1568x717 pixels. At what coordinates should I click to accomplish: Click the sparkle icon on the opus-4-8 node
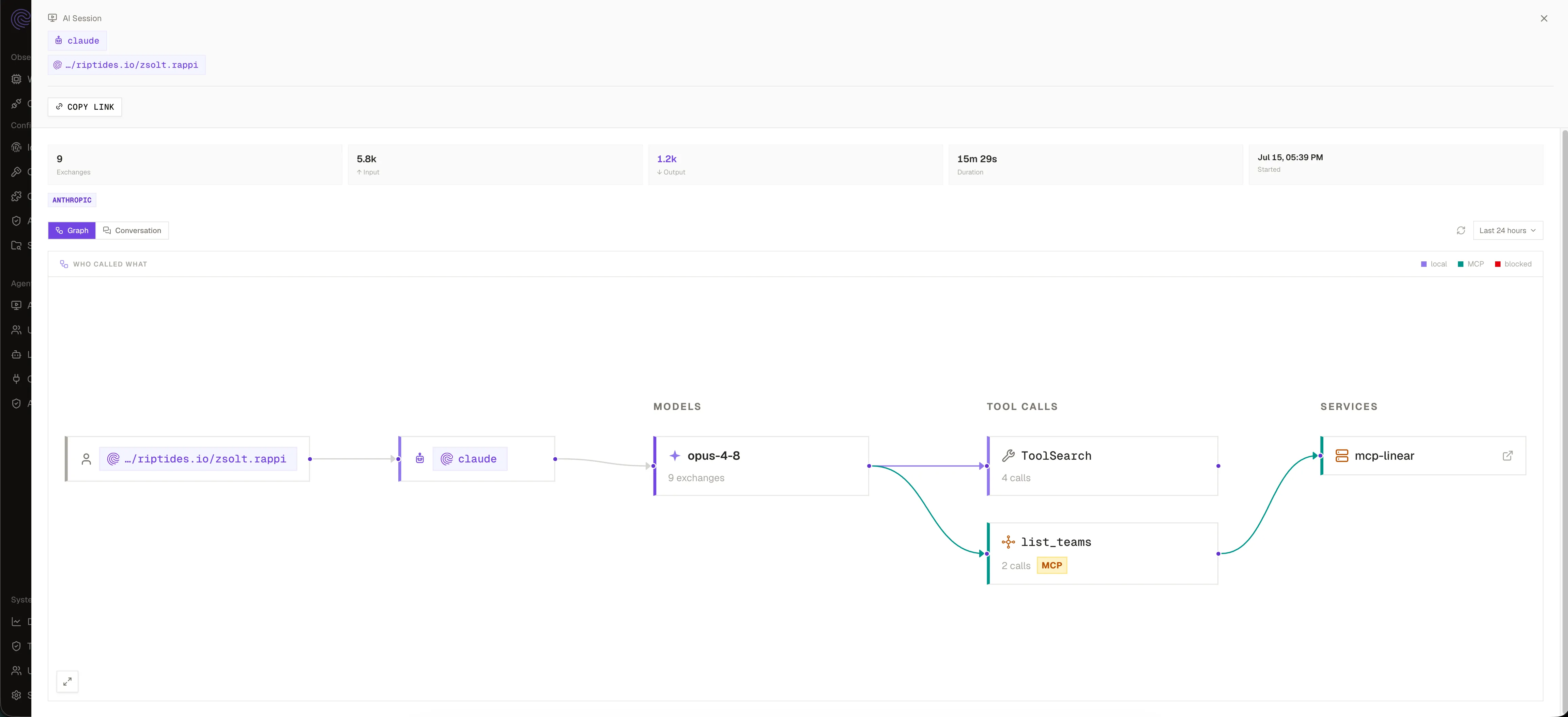pos(674,455)
